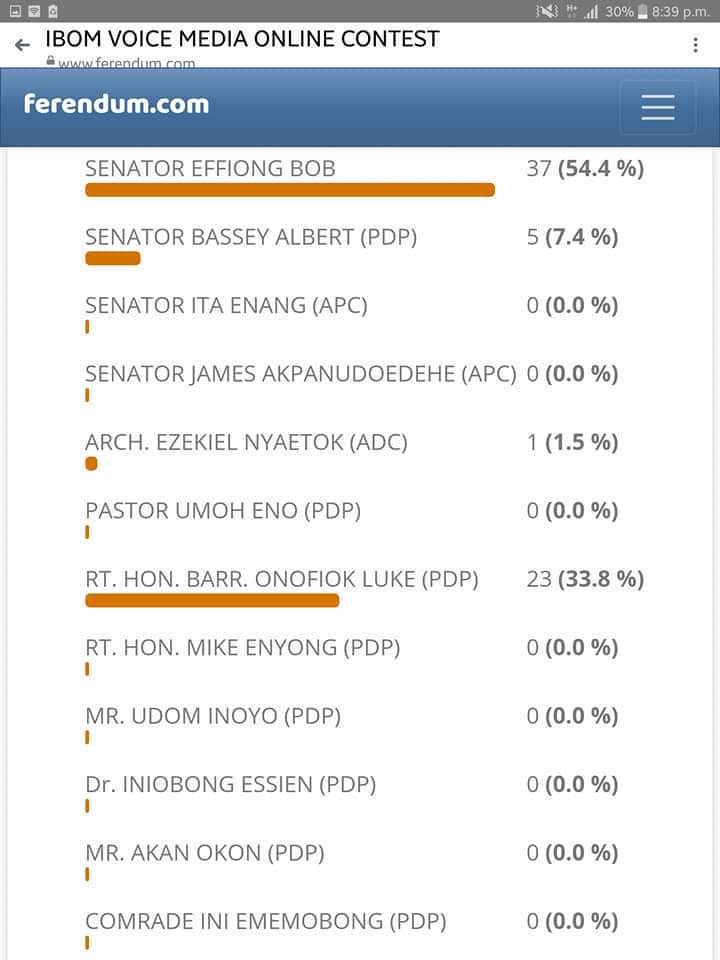Tap the padlock icon beside the URL
This screenshot has height=960, width=720.
50,62
